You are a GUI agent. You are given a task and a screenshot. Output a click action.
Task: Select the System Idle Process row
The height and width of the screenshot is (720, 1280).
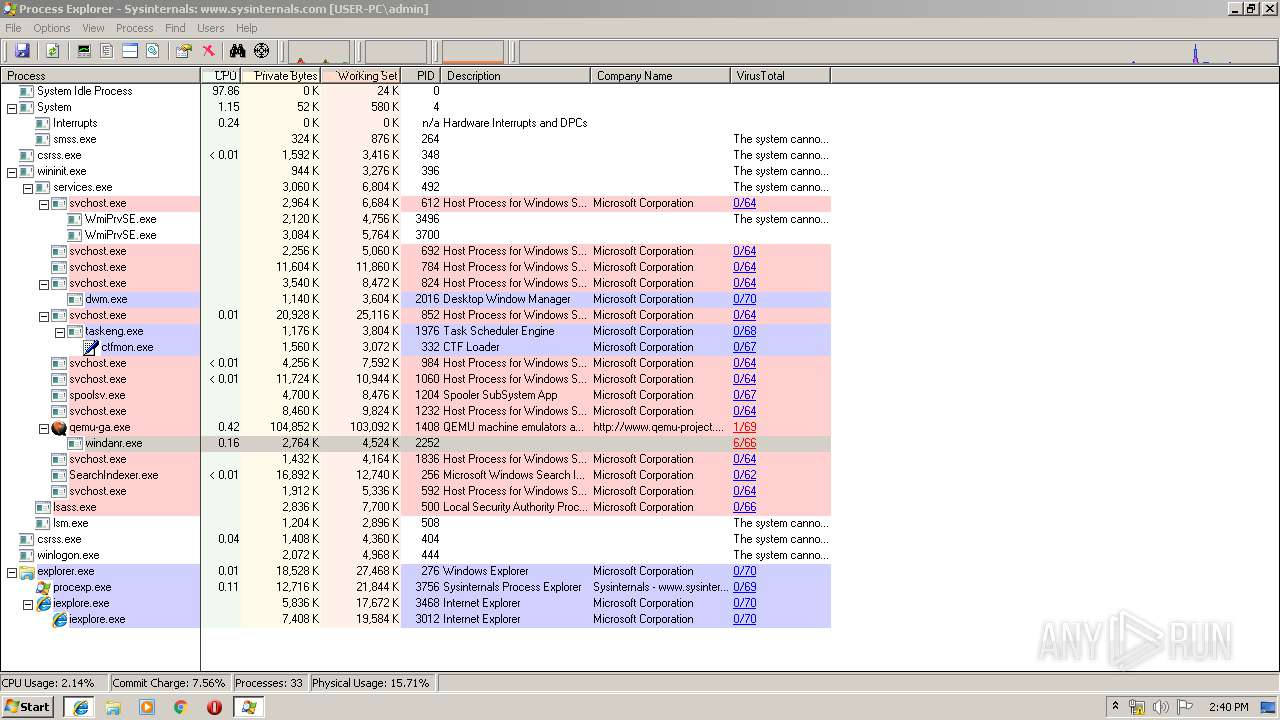pos(415,91)
